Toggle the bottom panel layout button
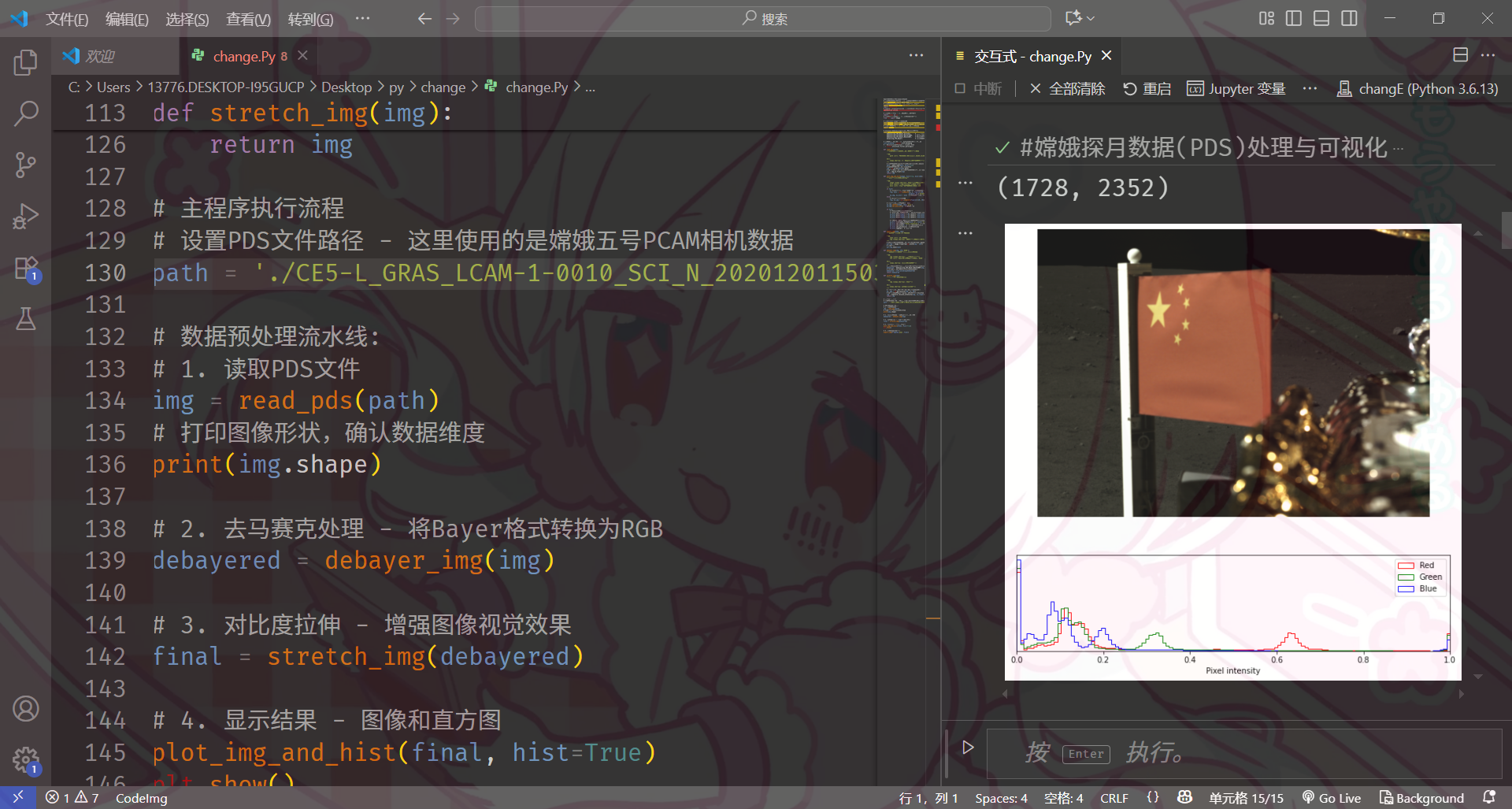The image size is (1512, 809). pyautogui.click(x=1321, y=18)
